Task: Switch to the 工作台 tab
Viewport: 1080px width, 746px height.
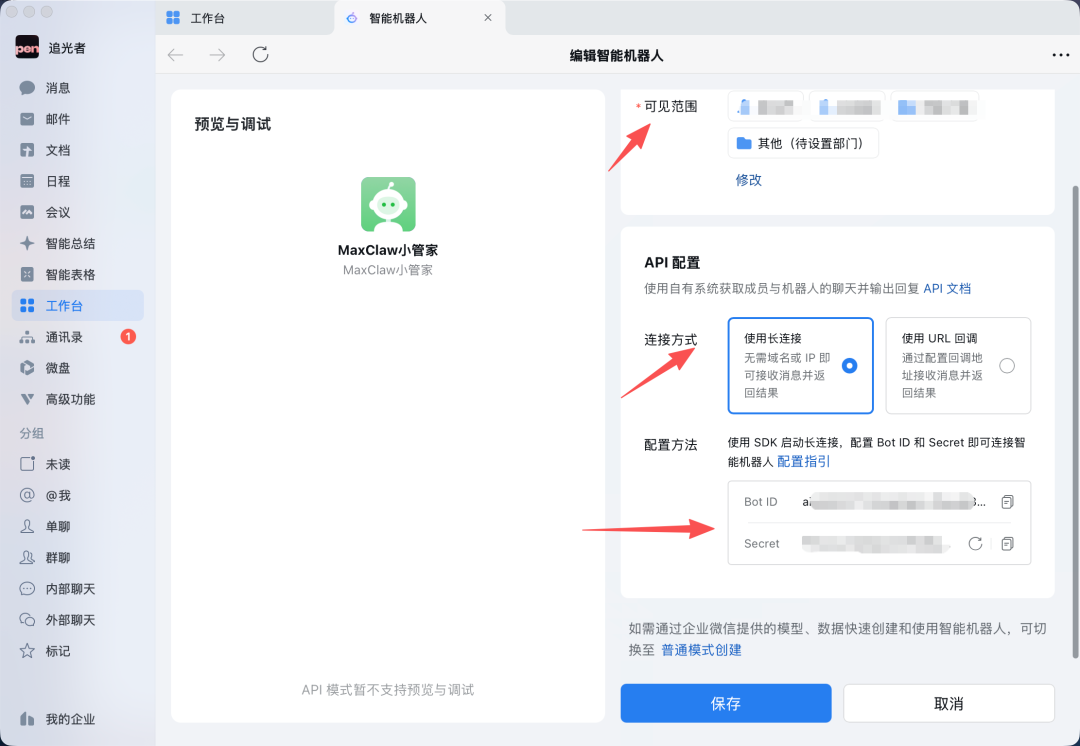Action: tap(206, 17)
